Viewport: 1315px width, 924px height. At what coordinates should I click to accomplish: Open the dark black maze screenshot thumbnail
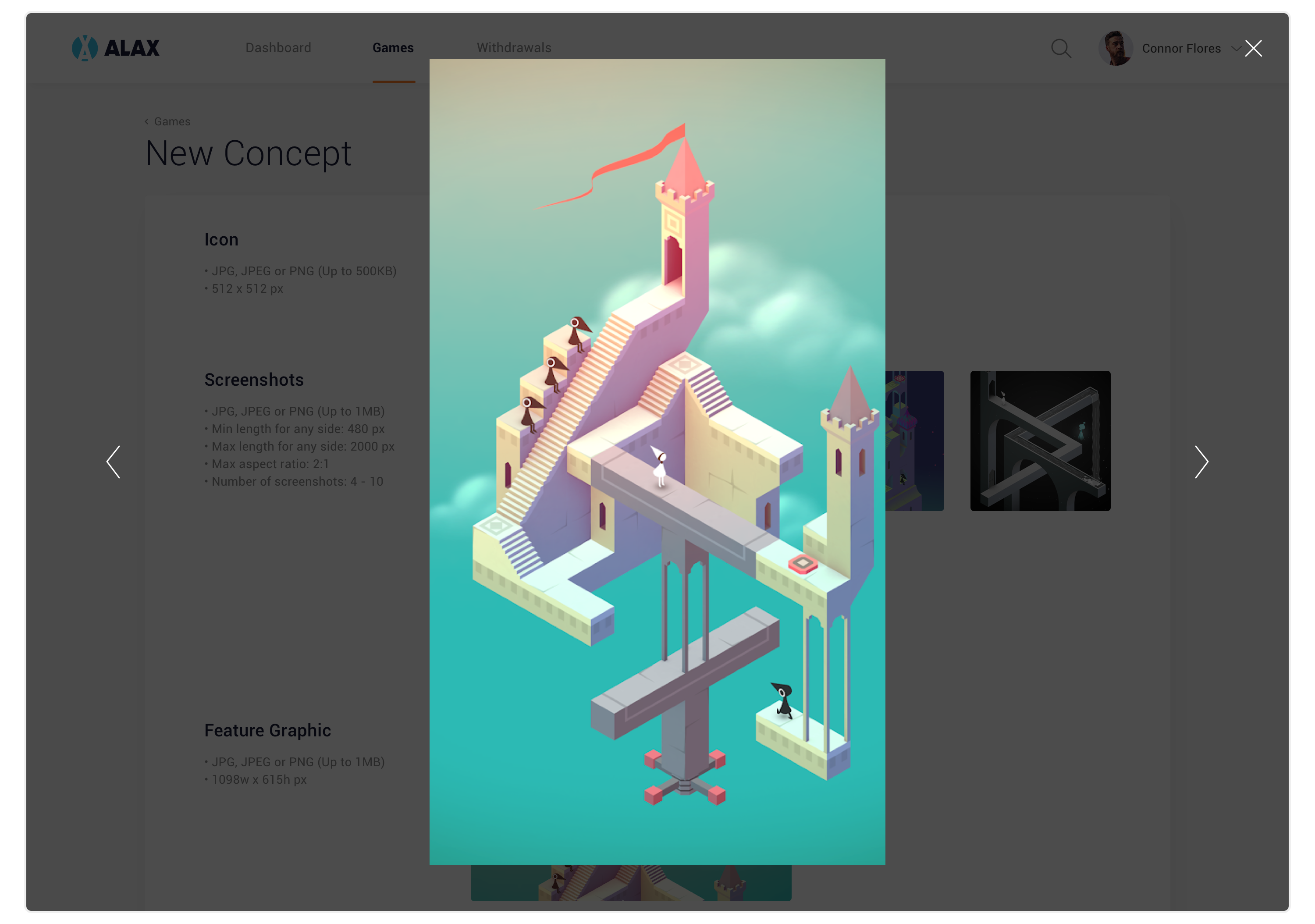click(1040, 441)
